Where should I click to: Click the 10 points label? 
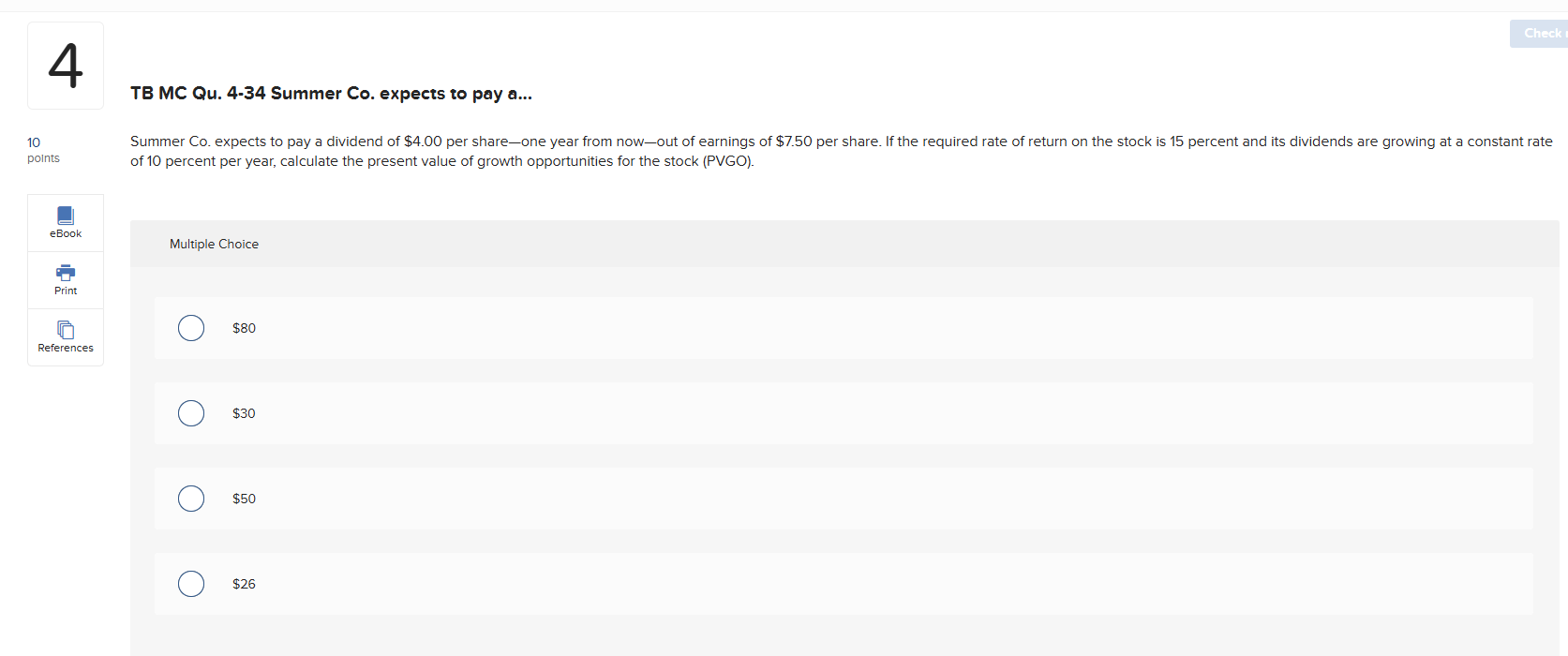(42, 150)
